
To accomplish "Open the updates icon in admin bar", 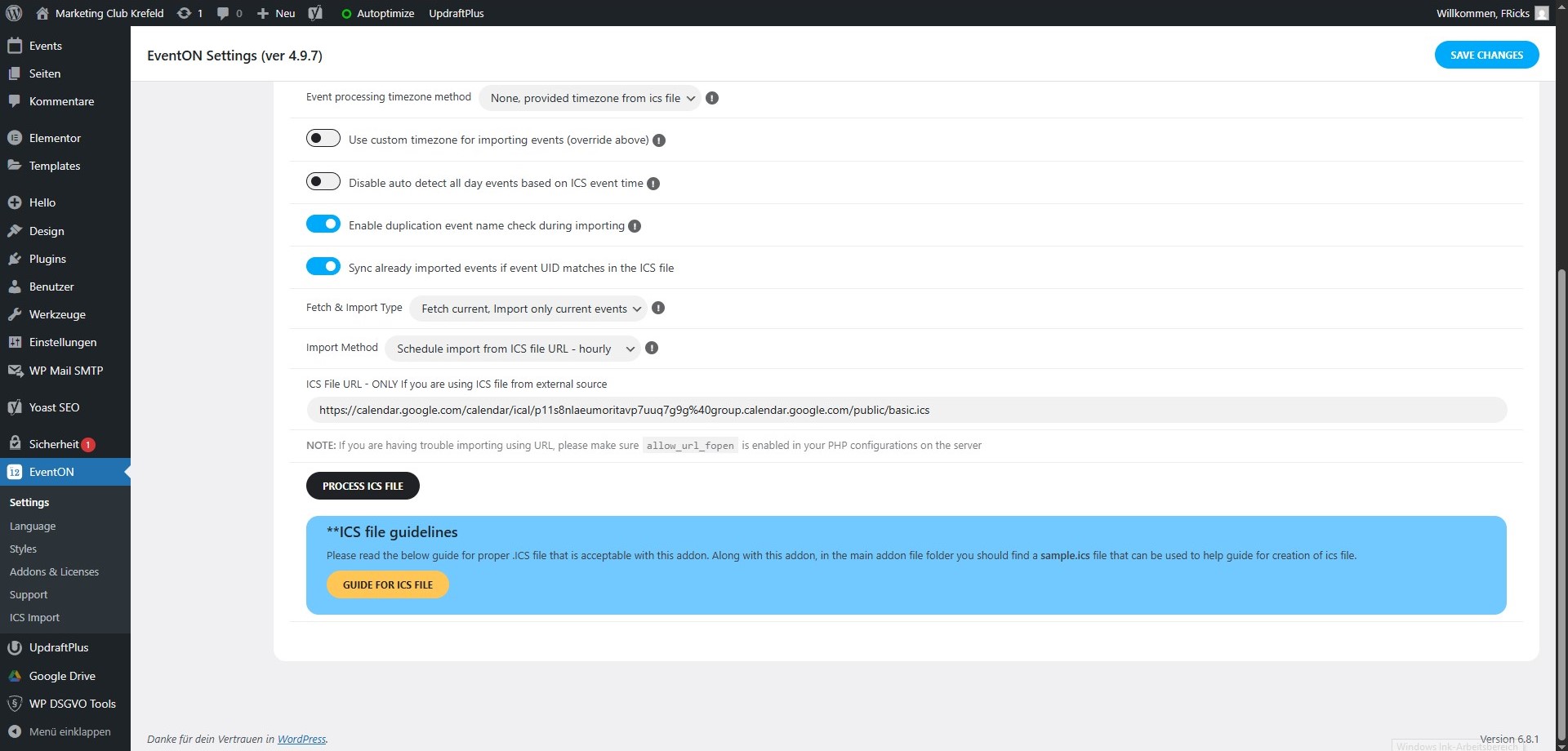I will [x=189, y=13].
